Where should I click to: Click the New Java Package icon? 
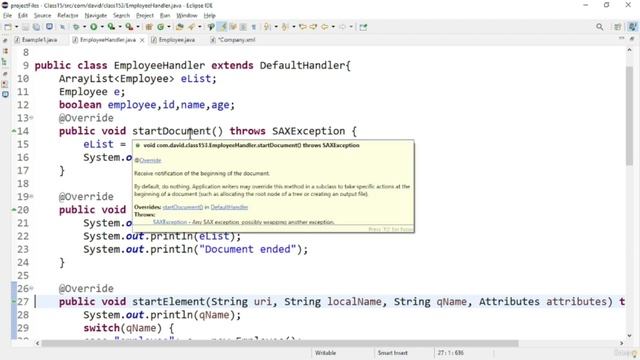coord(149,27)
